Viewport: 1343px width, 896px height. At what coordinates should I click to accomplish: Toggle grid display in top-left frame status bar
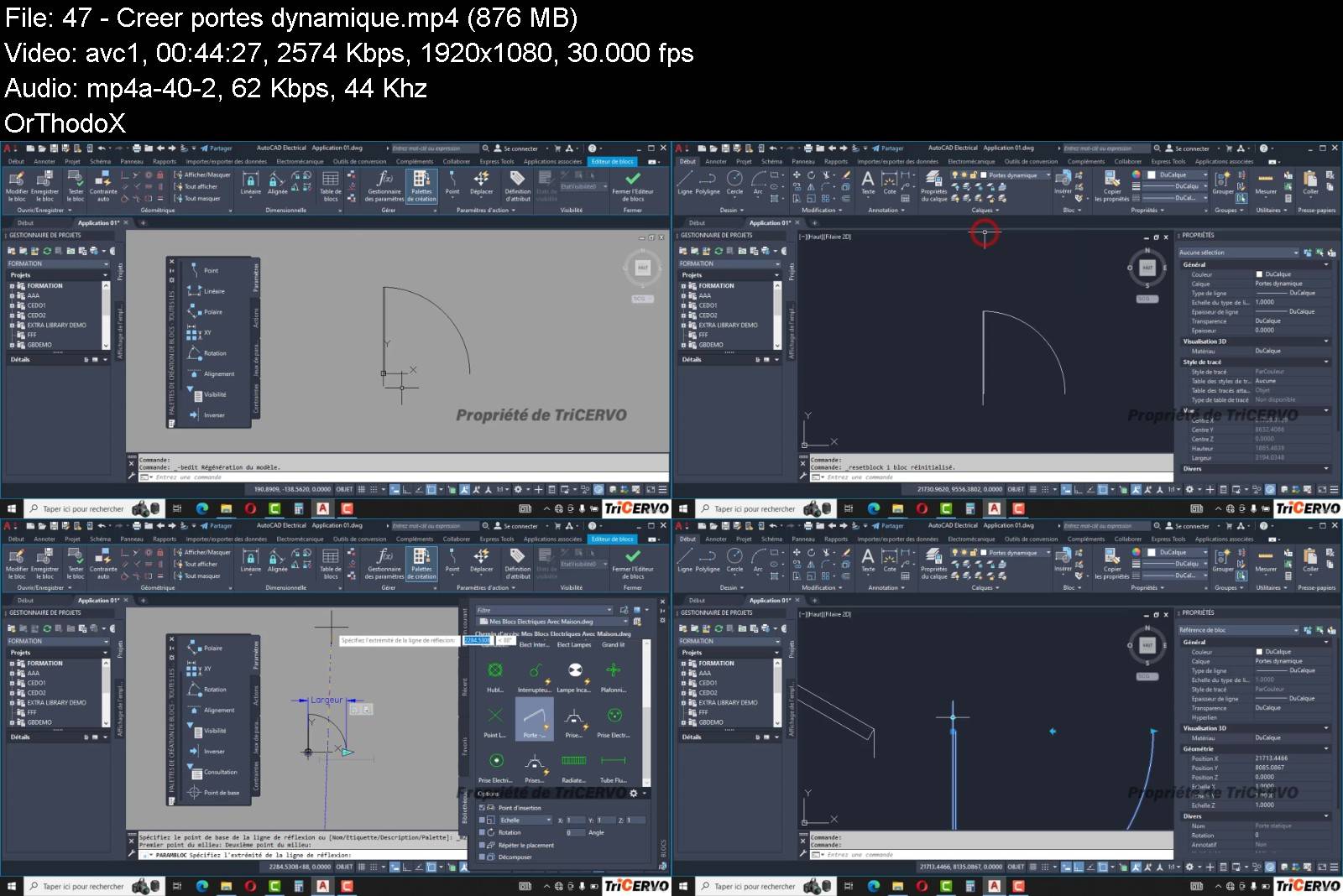point(363,489)
